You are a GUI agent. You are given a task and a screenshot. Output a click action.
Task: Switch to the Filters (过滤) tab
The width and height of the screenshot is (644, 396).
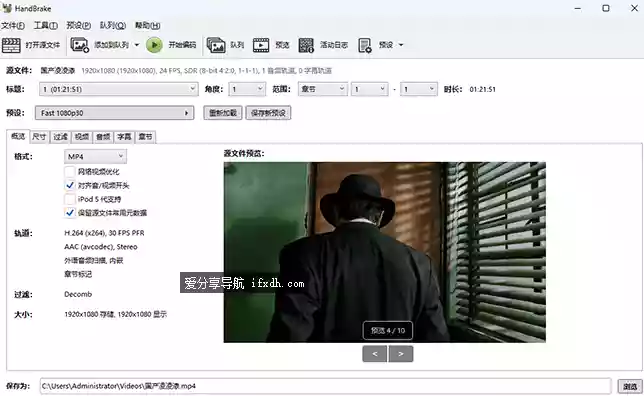click(60, 137)
